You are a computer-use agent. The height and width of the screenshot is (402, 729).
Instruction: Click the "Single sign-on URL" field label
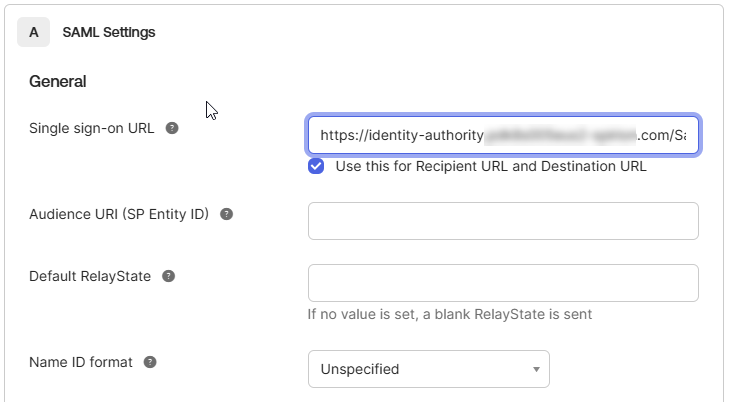[x=91, y=129]
